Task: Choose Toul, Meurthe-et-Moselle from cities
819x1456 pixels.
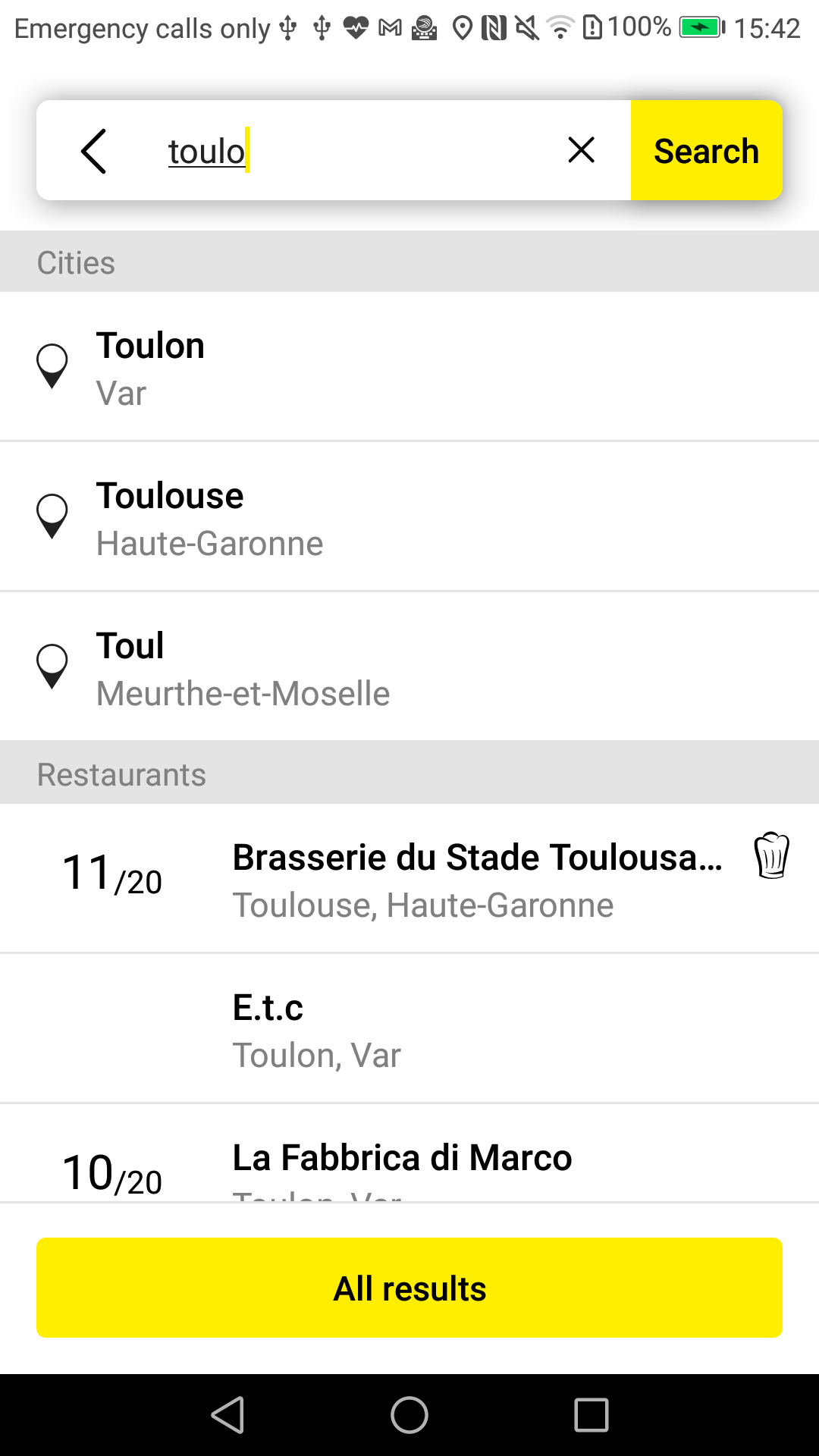Action: (409, 667)
